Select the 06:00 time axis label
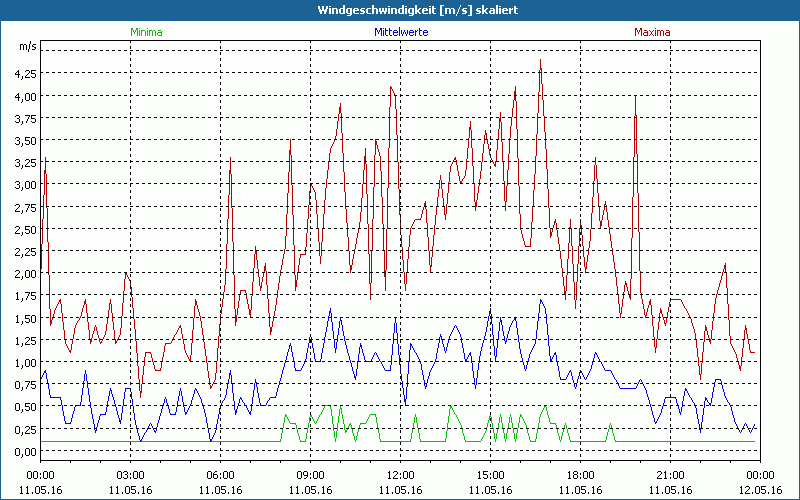The height and width of the screenshot is (500, 800). coord(221,475)
